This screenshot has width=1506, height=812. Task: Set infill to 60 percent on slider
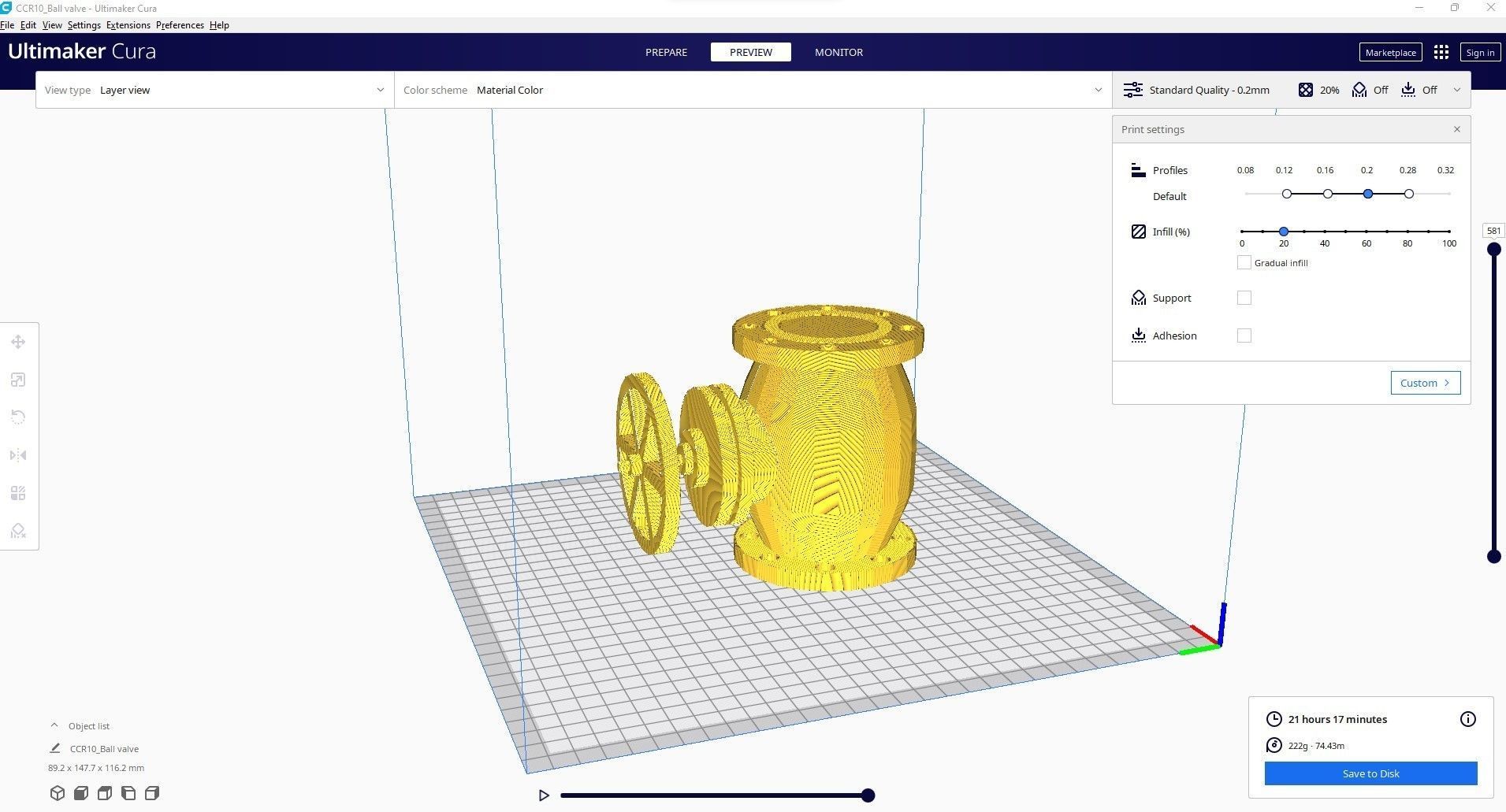[x=1367, y=231]
